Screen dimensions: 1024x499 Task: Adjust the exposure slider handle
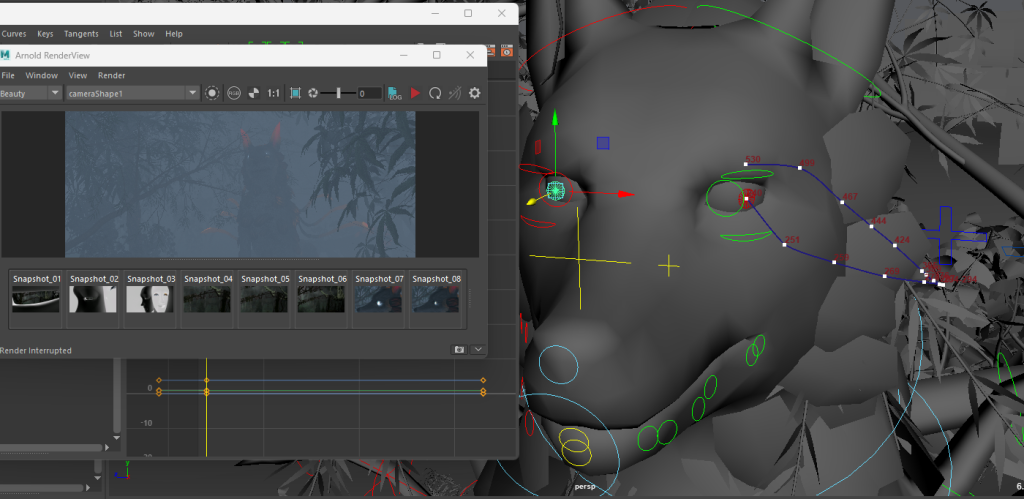point(338,93)
